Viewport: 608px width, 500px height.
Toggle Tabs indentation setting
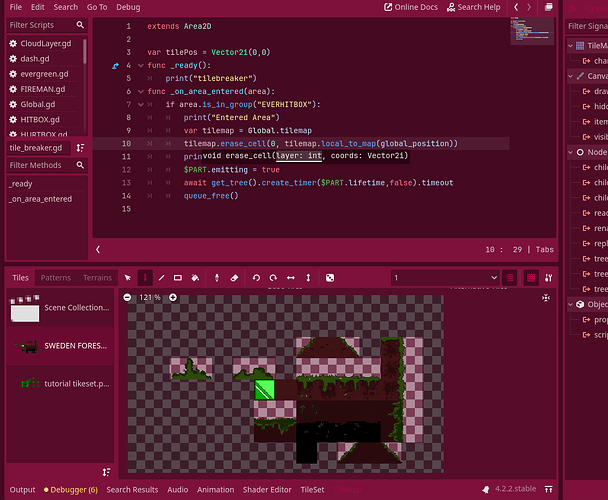tap(544, 249)
